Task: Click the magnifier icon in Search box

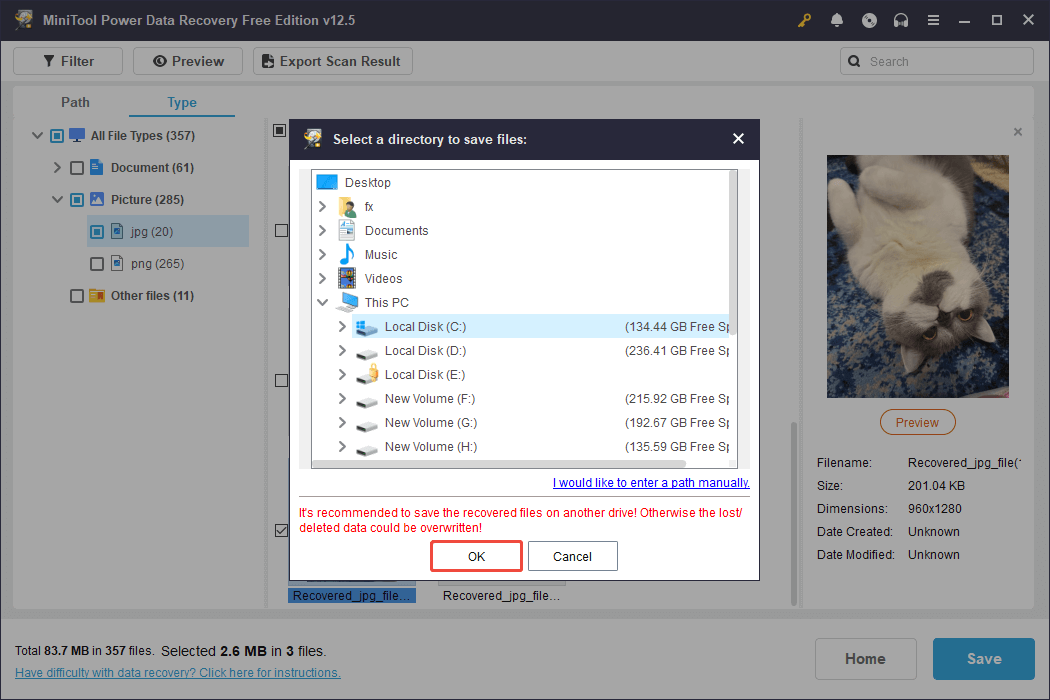Action: 854,61
